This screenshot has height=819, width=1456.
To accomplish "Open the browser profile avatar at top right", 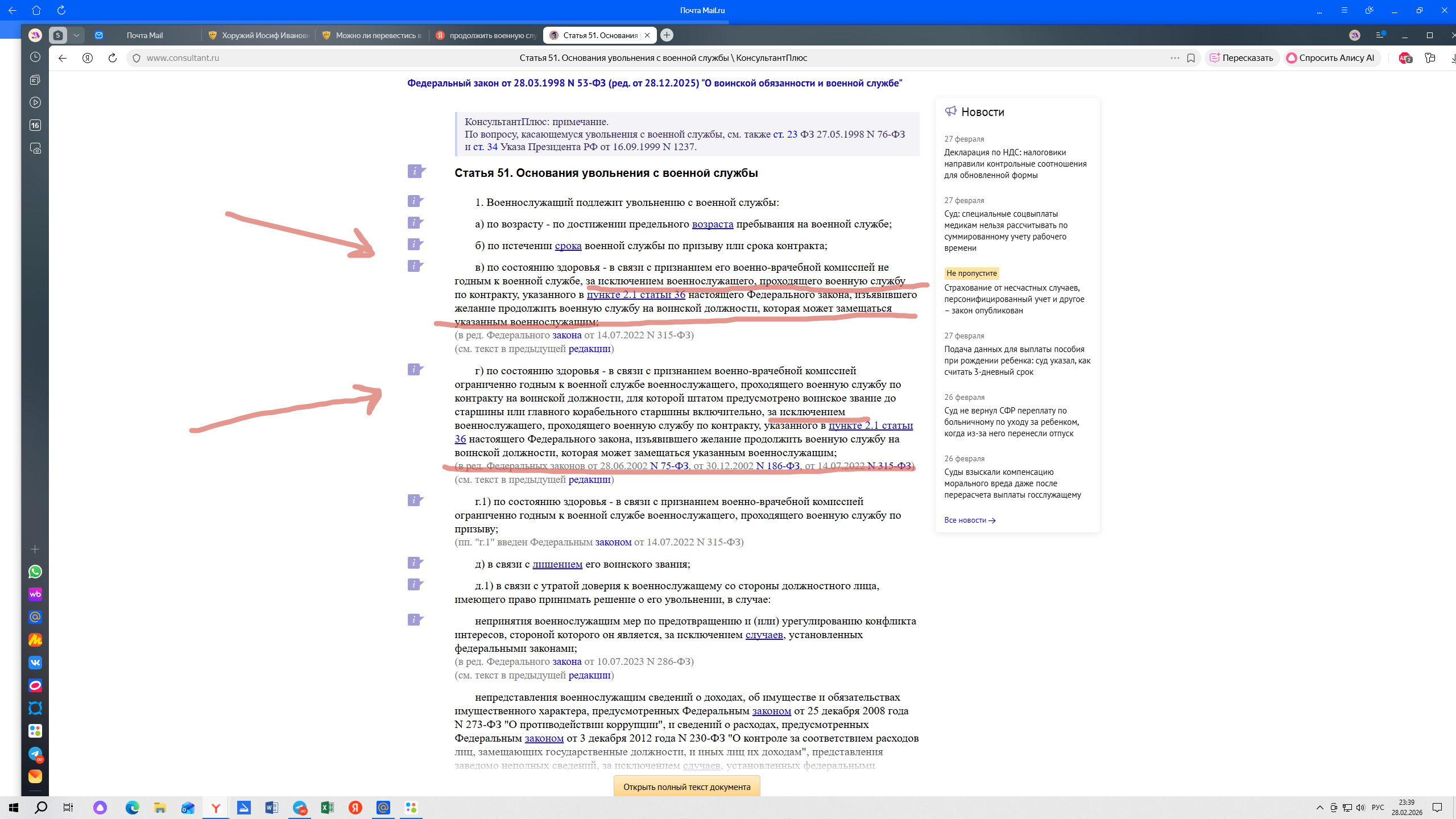I will (x=1355, y=35).
